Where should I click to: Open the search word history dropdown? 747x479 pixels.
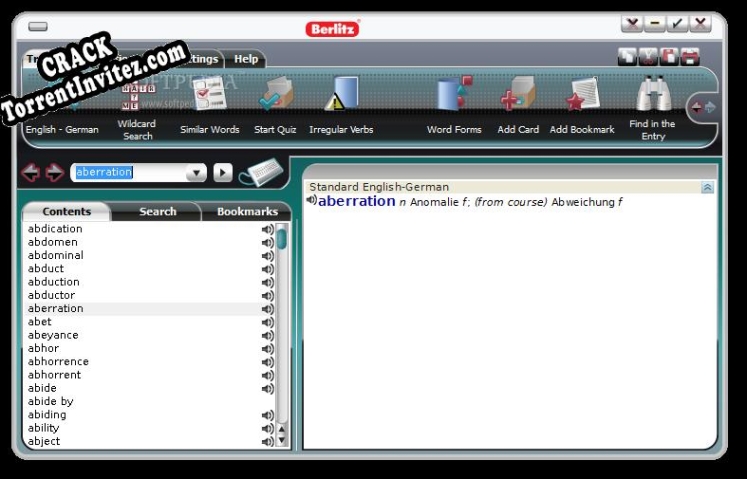pyautogui.click(x=196, y=173)
